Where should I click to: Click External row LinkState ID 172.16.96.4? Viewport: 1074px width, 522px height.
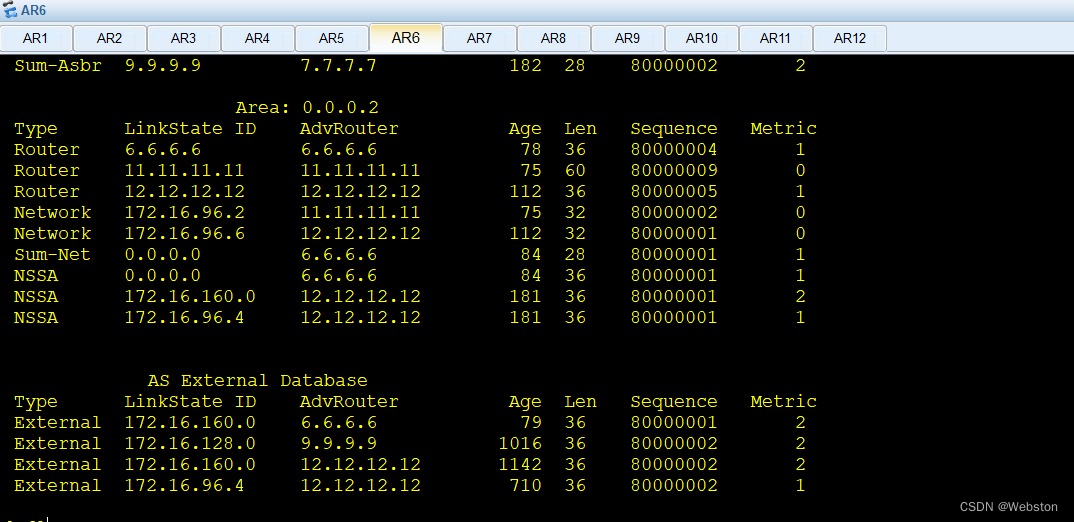point(184,486)
